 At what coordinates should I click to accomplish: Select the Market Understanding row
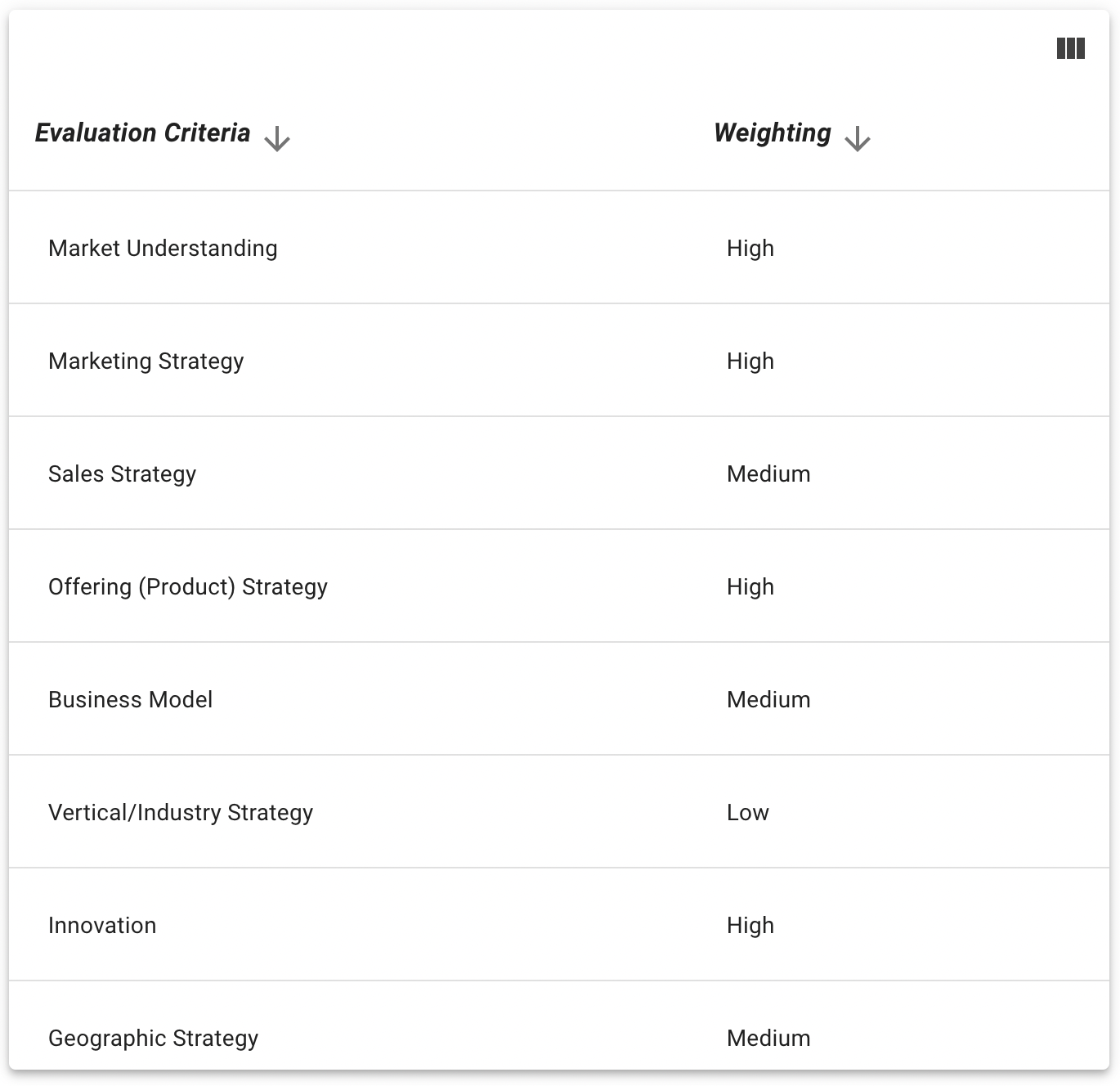[163, 249]
